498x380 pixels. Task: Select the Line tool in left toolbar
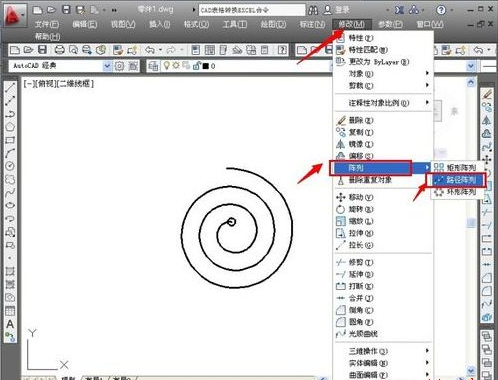10,87
